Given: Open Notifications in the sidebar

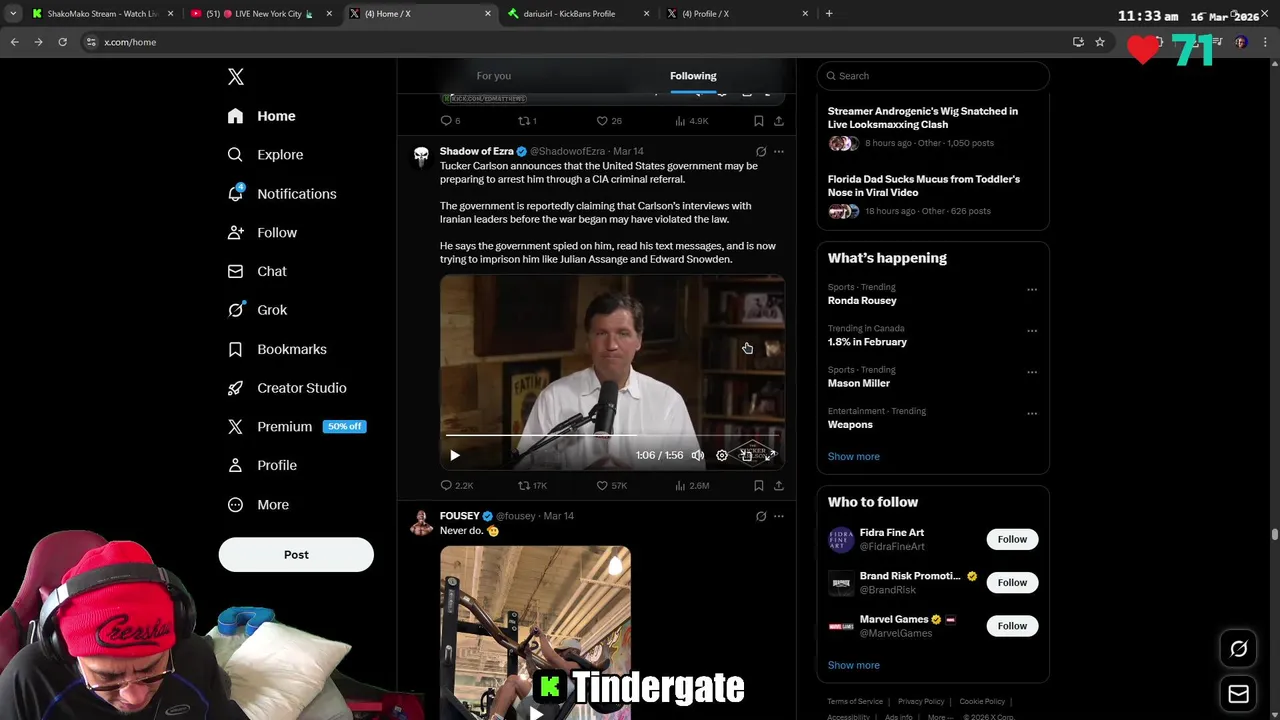Looking at the screenshot, I should click(x=281, y=194).
